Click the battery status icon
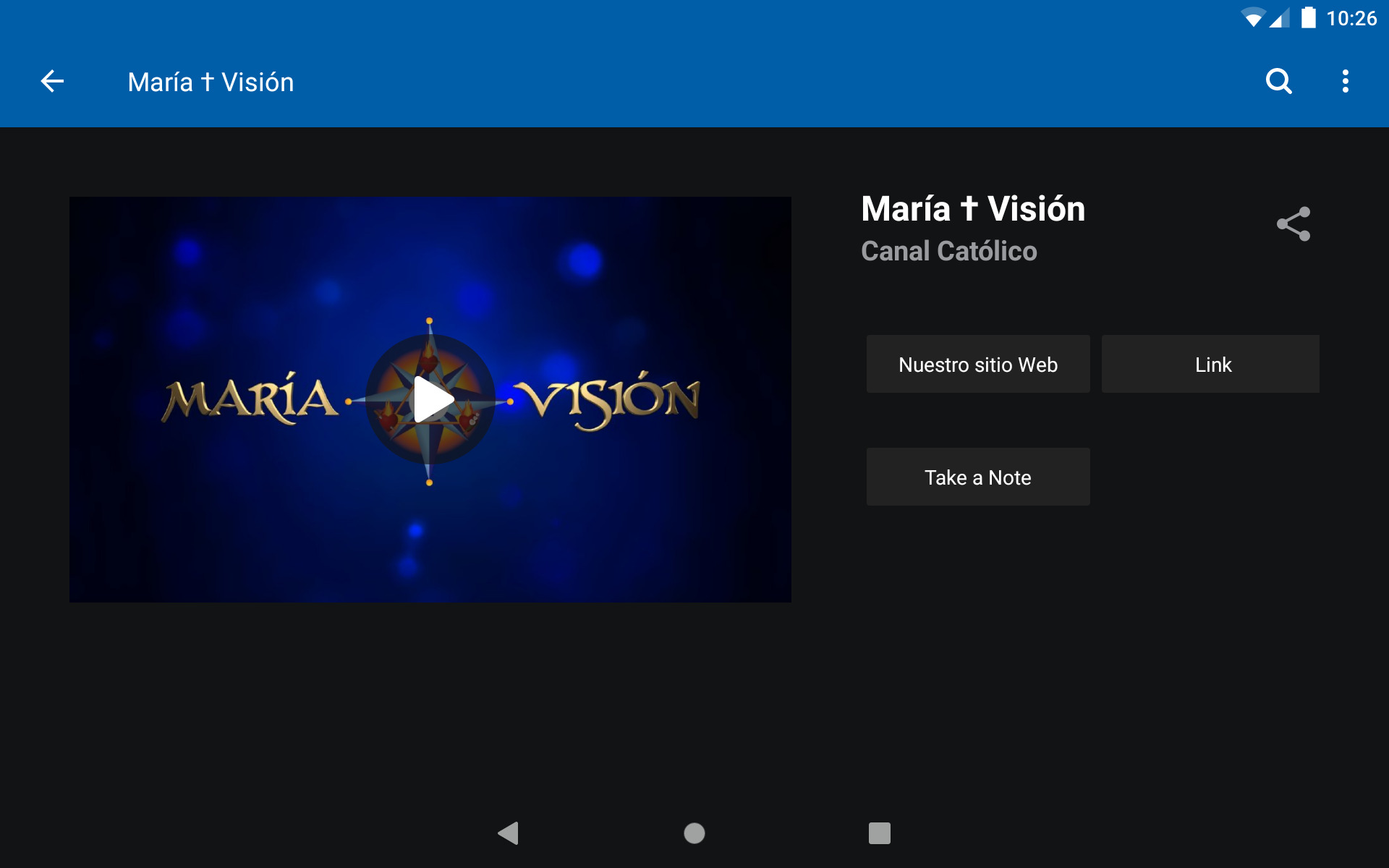This screenshot has height=868, width=1389. [x=1308, y=17]
